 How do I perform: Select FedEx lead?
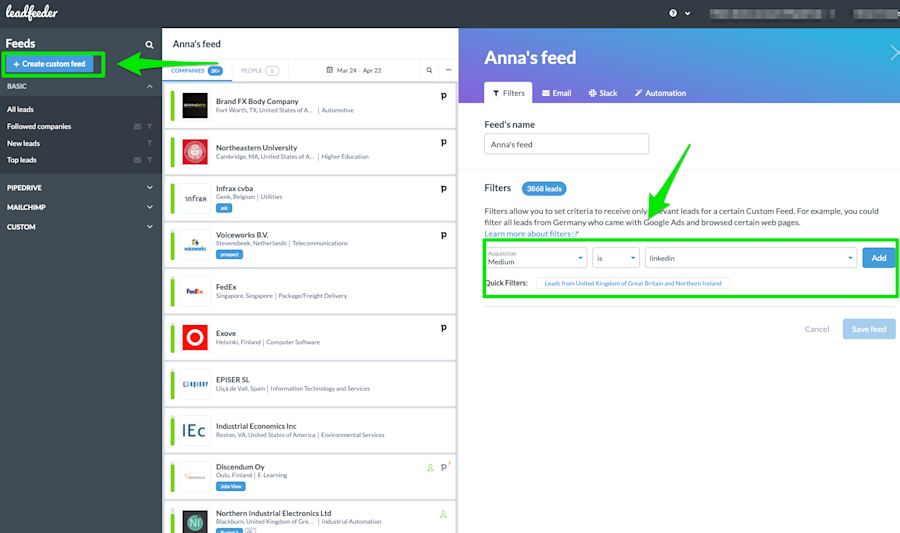pyautogui.click(x=310, y=291)
